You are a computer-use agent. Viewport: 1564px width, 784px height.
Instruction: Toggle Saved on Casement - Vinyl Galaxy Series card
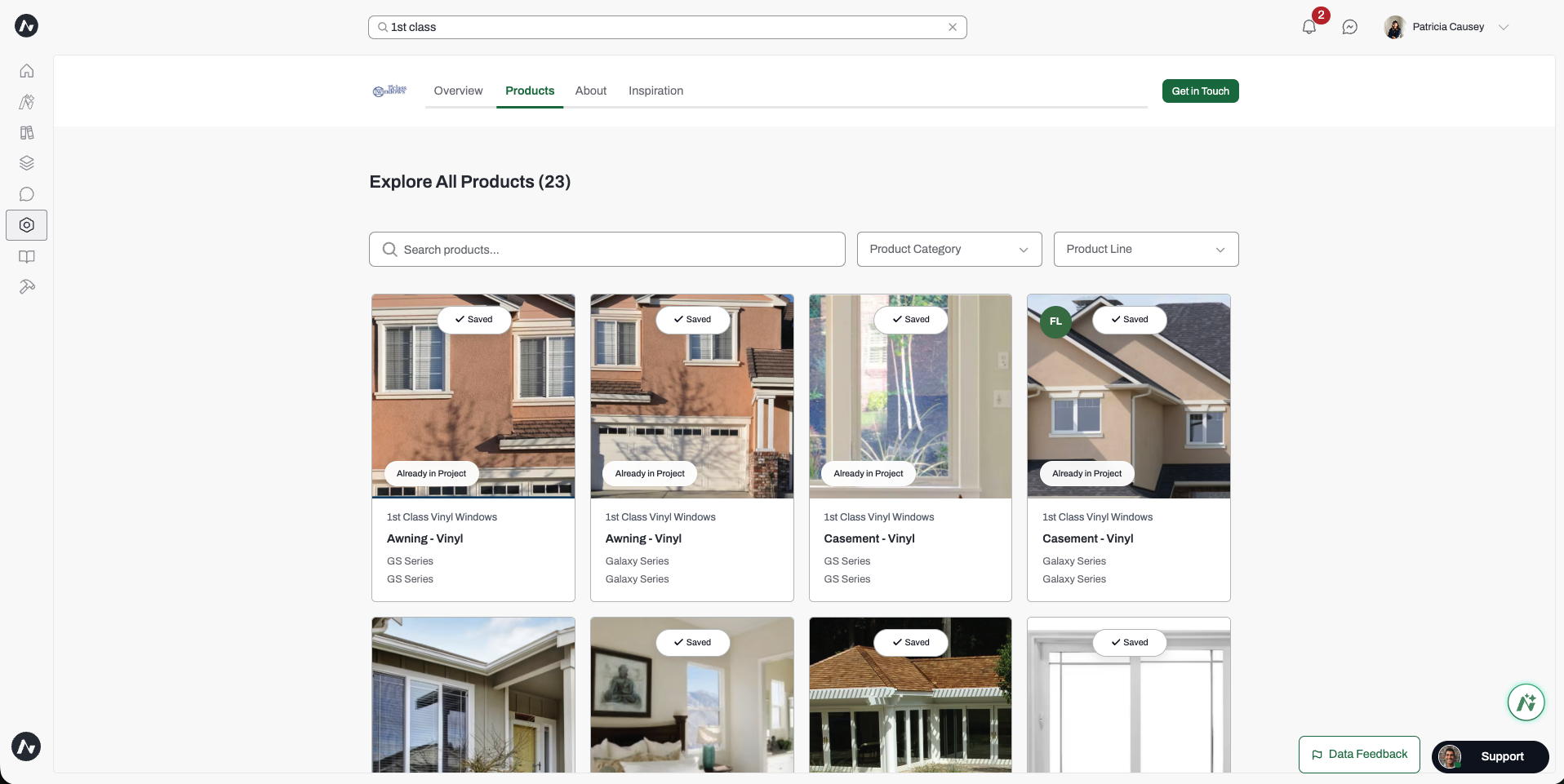click(x=1130, y=320)
